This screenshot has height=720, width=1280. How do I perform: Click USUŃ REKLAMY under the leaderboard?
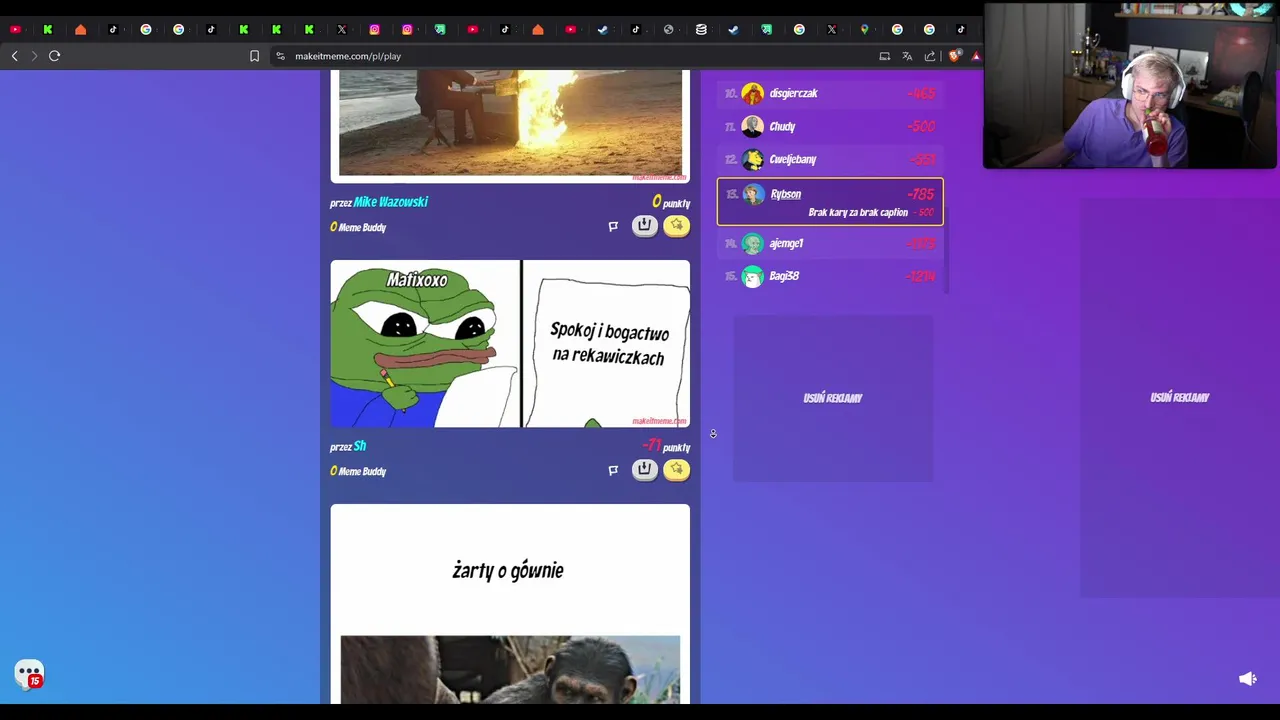click(x=833, y=398)
